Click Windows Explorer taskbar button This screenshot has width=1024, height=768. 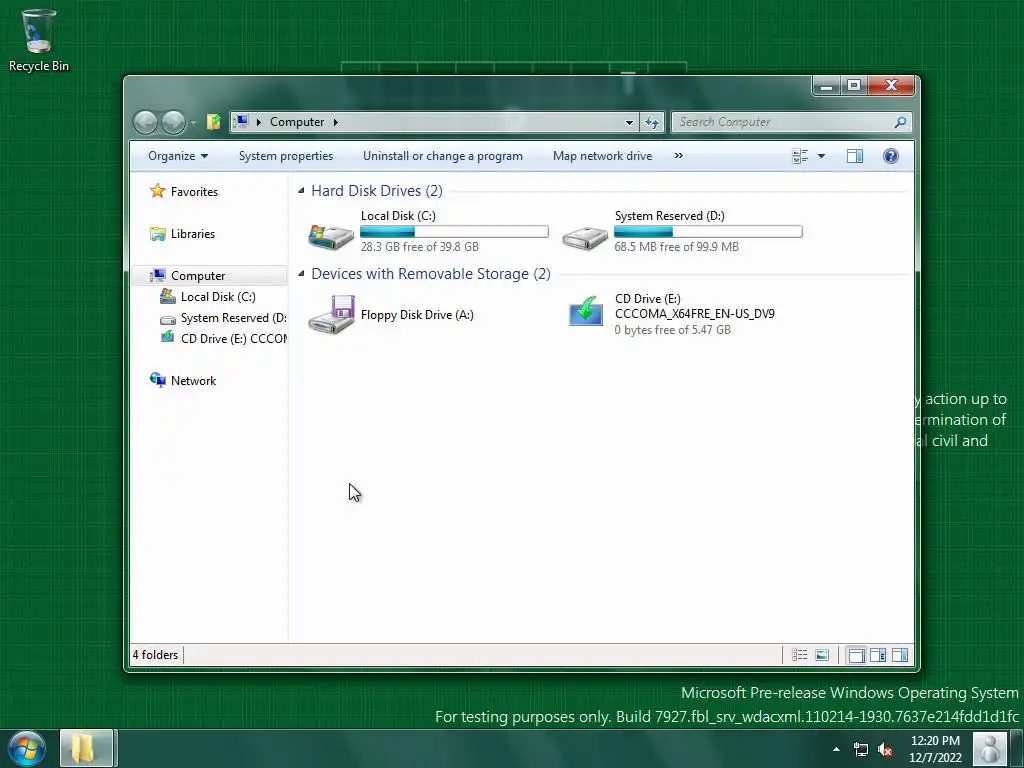tap(88, 748)
